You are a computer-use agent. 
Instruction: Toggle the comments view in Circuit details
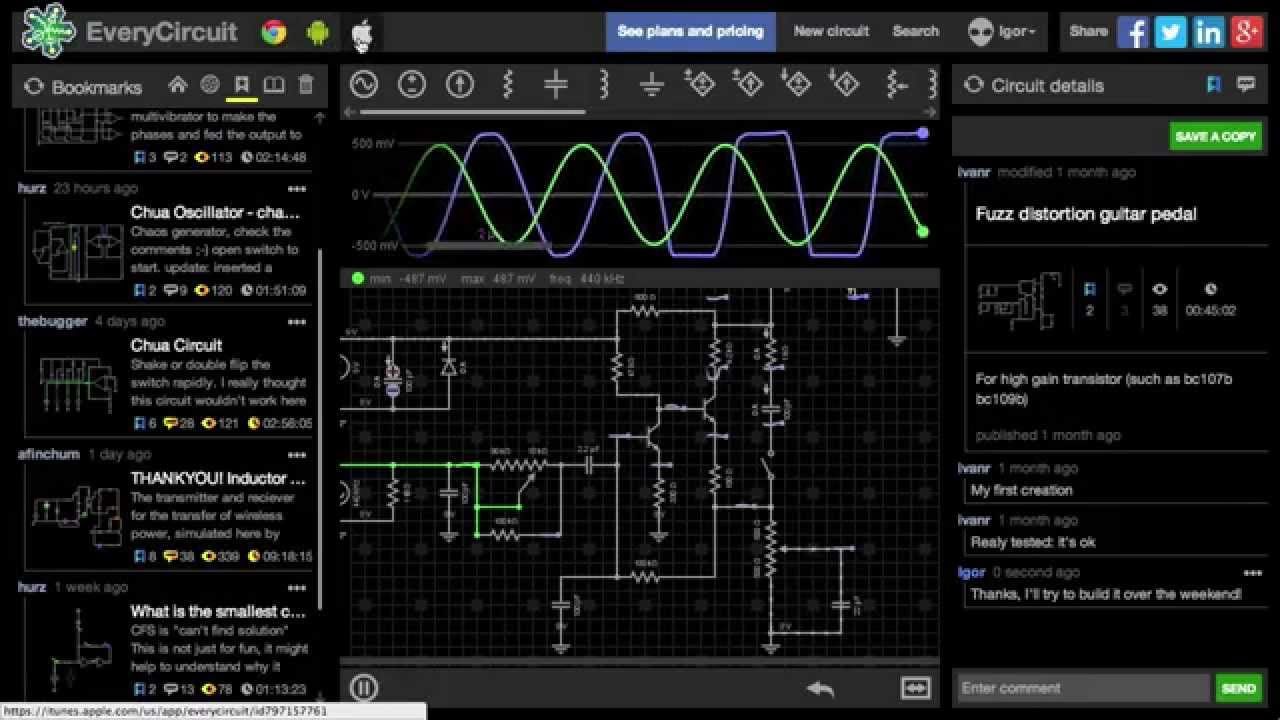click(x=1246, y=85)
